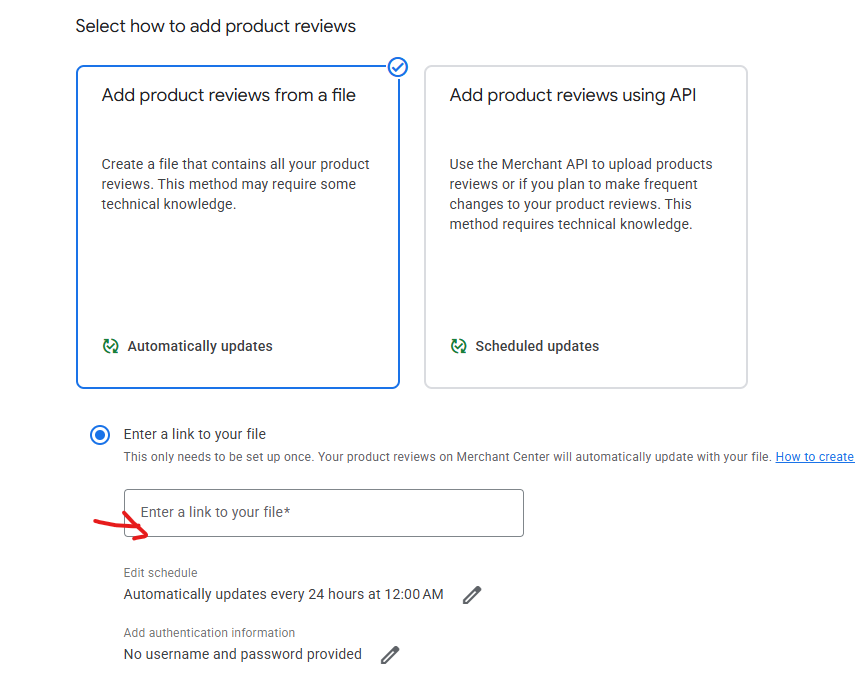Click the 'Edit schedule' label

(x=160, y=573)
